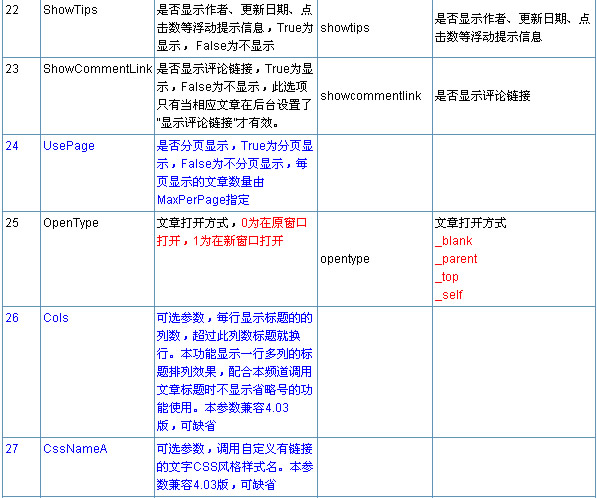Click the ShowTips parameter name
The width and height of the screenshot is (597, 498).
(70, 10)
